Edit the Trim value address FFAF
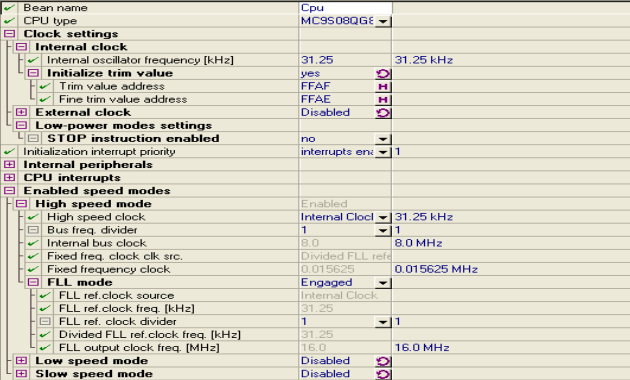Viewport: 630px width, 380px height. (337, 86)
